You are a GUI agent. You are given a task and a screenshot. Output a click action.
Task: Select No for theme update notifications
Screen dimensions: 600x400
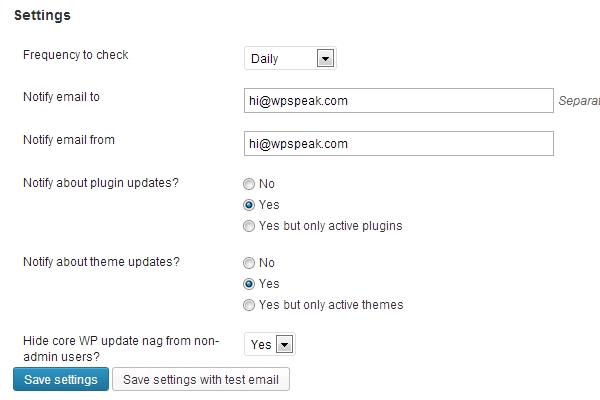click(x=249, y=263)
